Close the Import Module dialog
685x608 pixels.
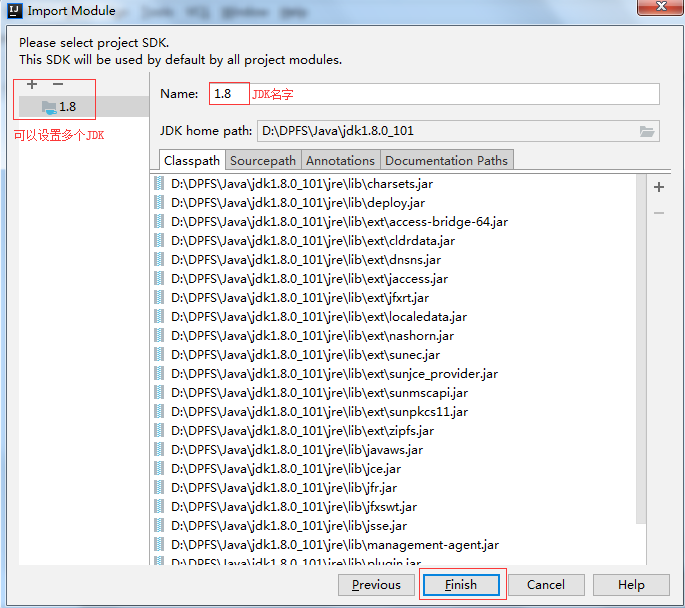pos(661,7)
